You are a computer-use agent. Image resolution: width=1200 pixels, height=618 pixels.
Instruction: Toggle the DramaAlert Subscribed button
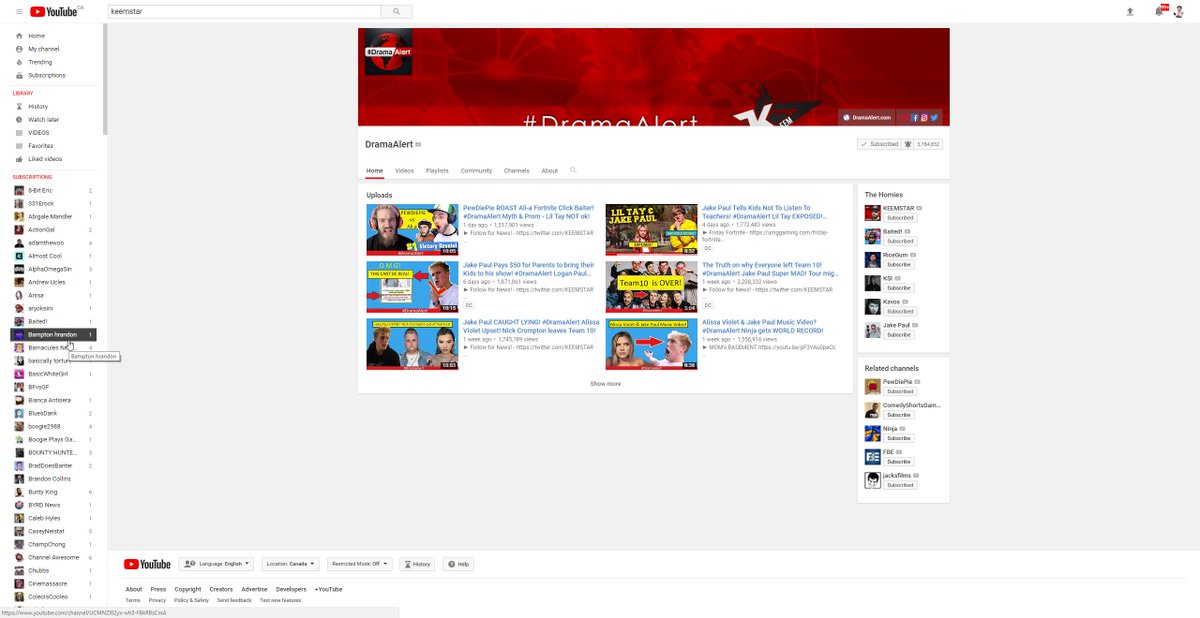click(878, 144)
